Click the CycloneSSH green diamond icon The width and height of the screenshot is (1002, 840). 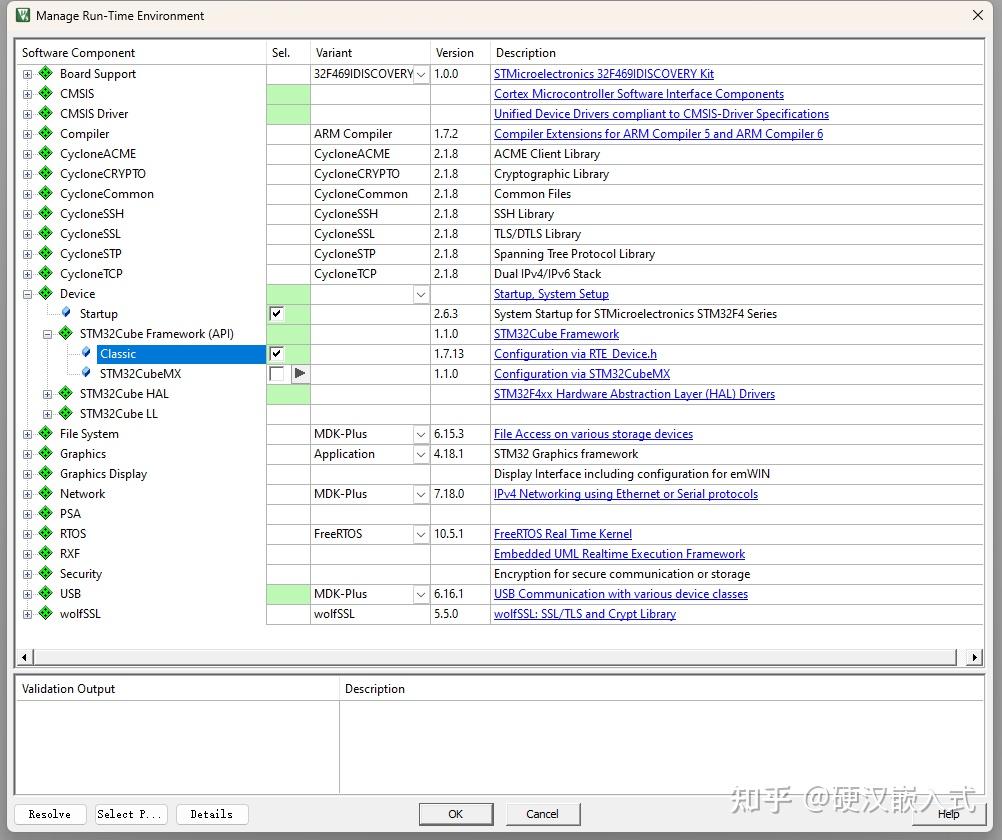pyautogui.click(x=45, y=213)
